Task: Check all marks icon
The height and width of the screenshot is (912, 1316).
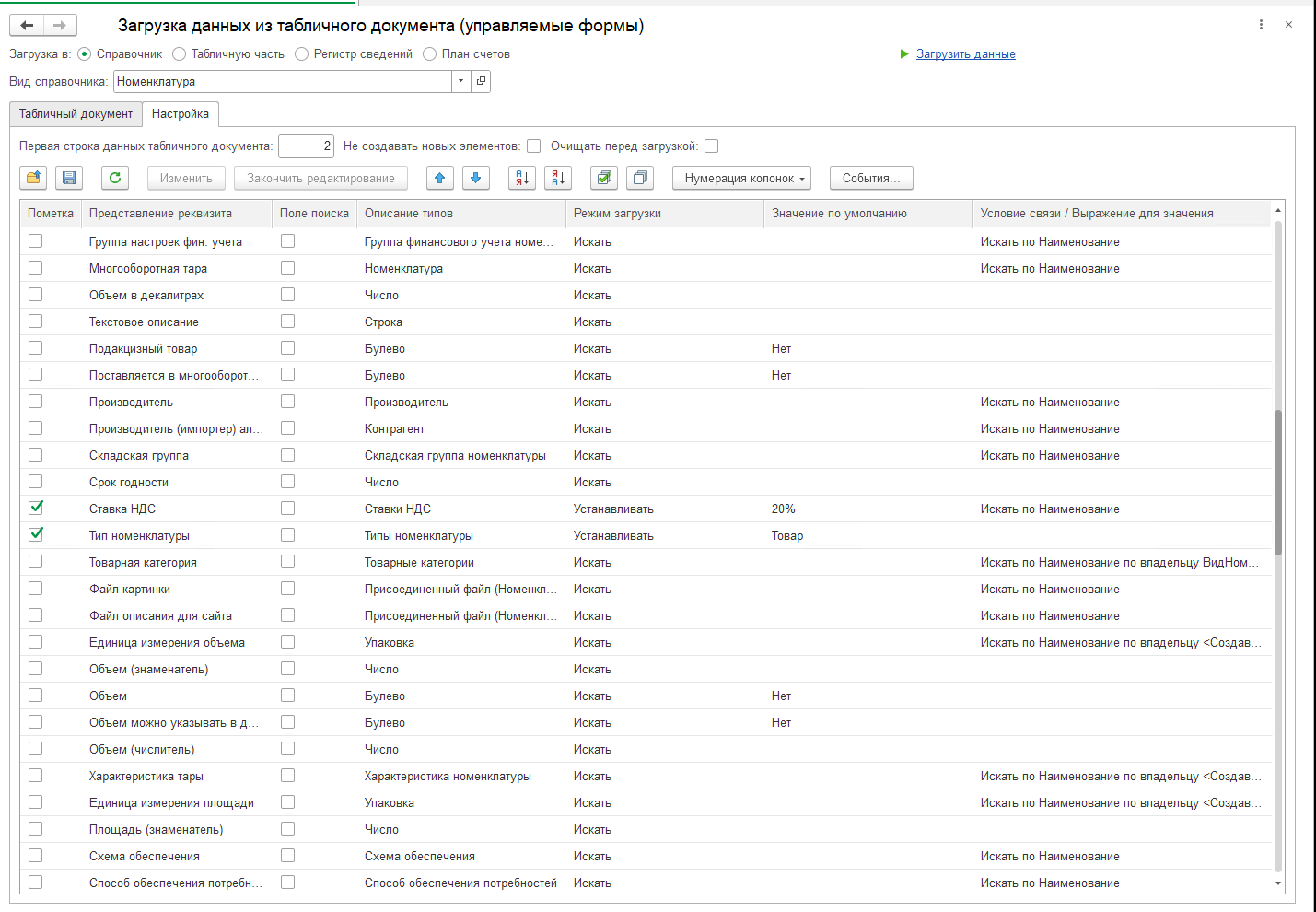Action: tap(604, 178)
